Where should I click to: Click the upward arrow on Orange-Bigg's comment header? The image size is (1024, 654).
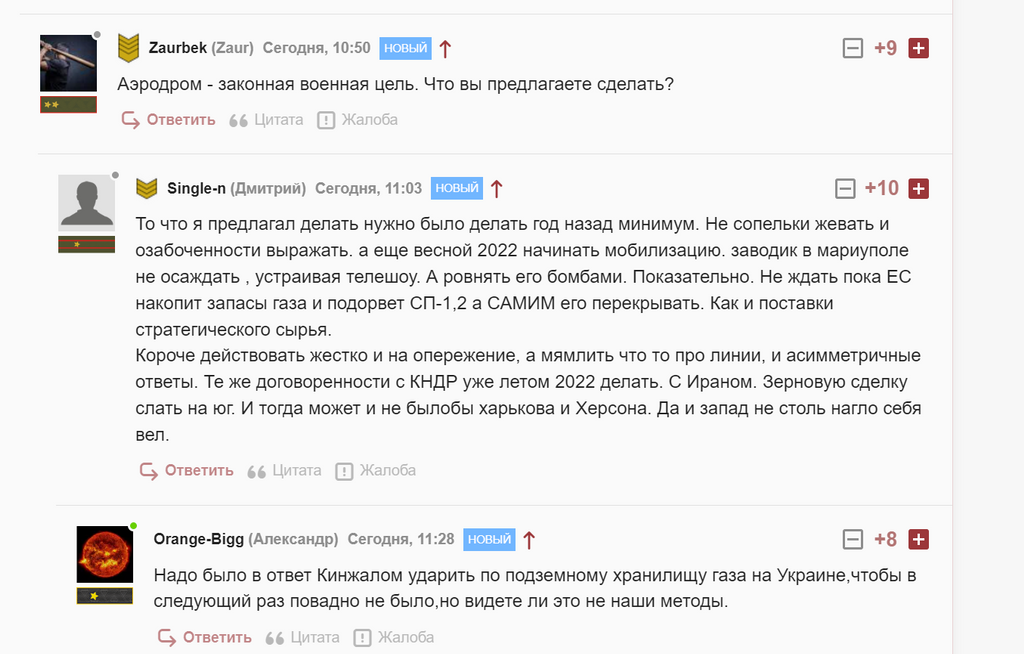[x=530, y=538]
